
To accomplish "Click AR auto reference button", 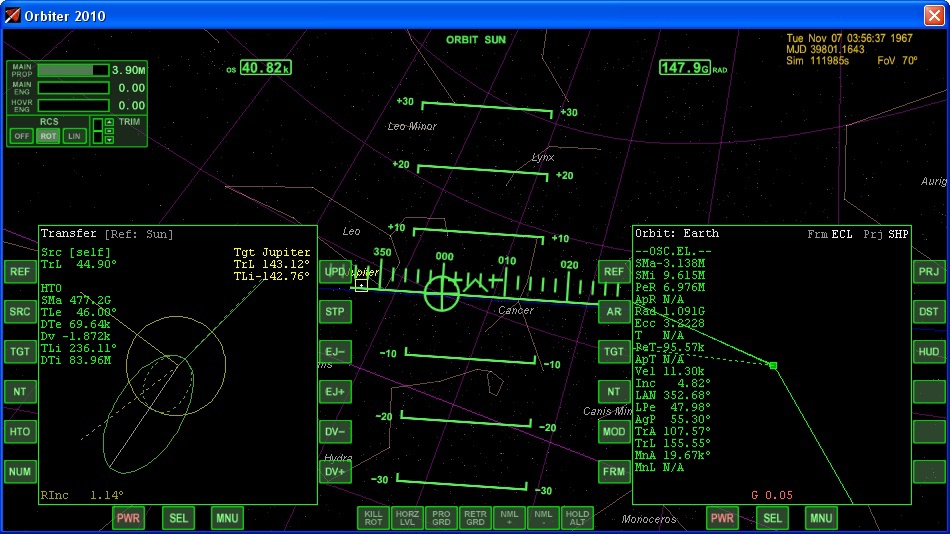I will click(614, 312).
